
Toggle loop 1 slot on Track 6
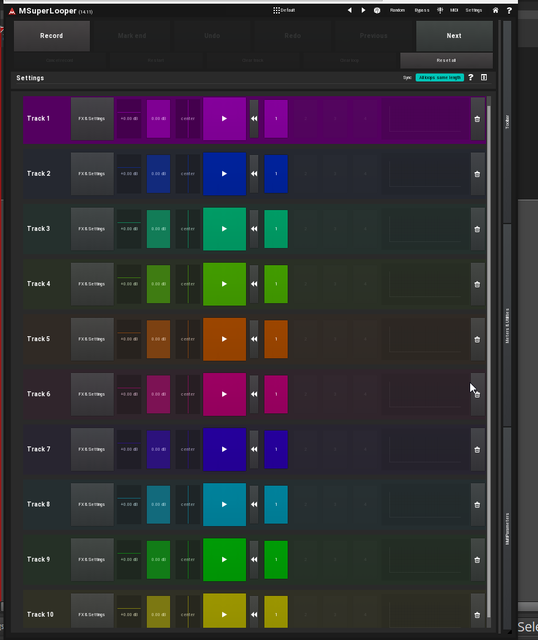click(276, 394)
